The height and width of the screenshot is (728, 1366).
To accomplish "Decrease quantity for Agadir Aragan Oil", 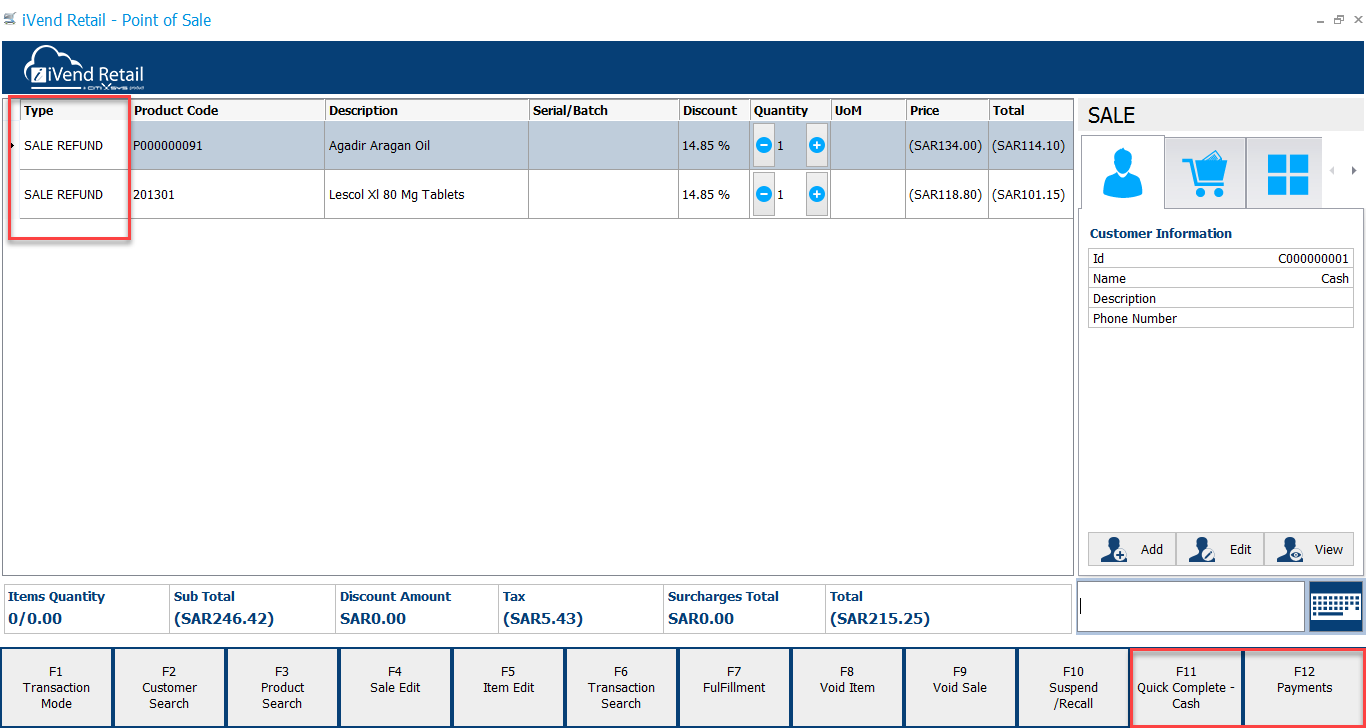I will (764, 146).
